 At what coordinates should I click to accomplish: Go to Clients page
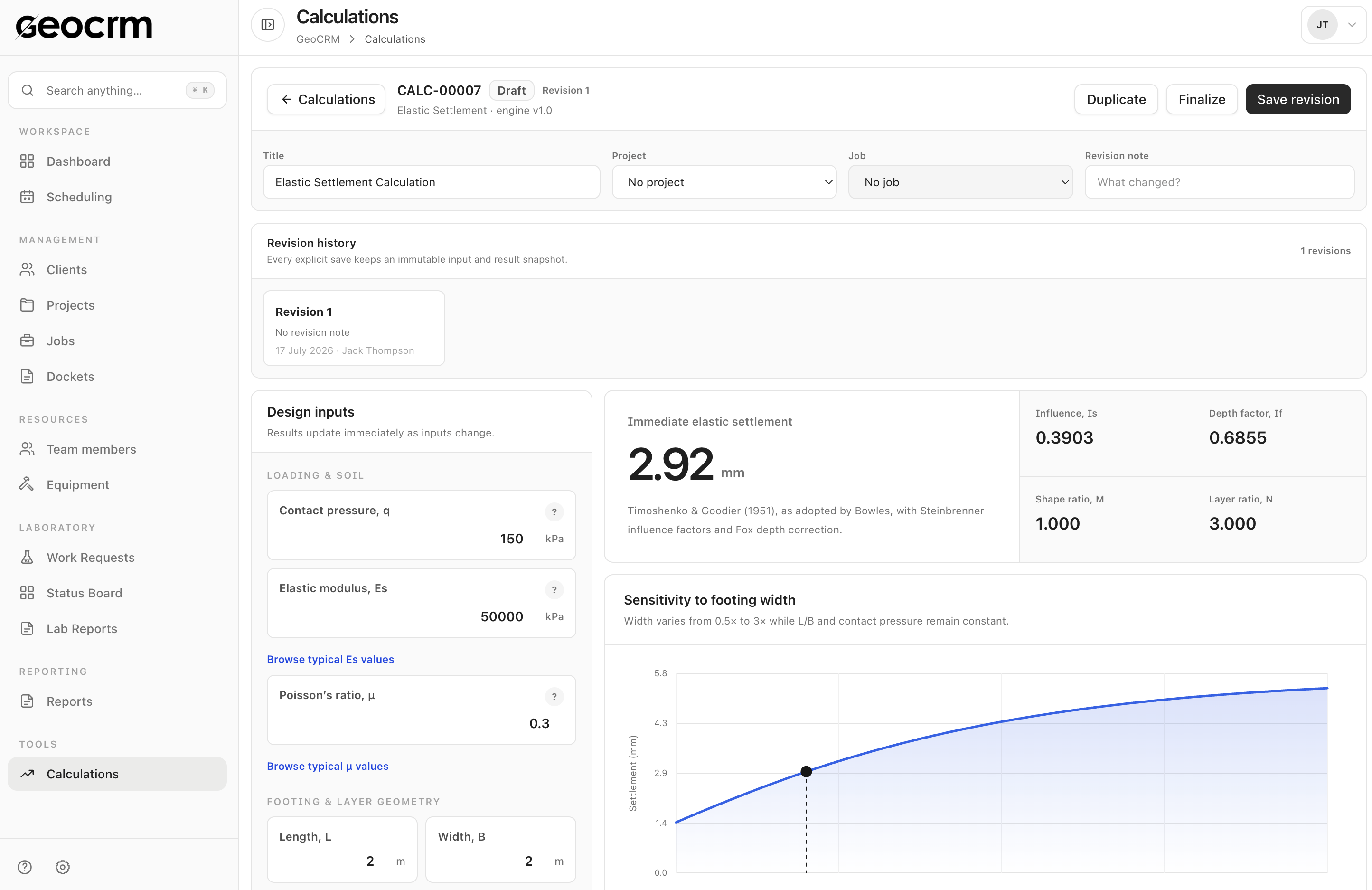coord(117,270)
